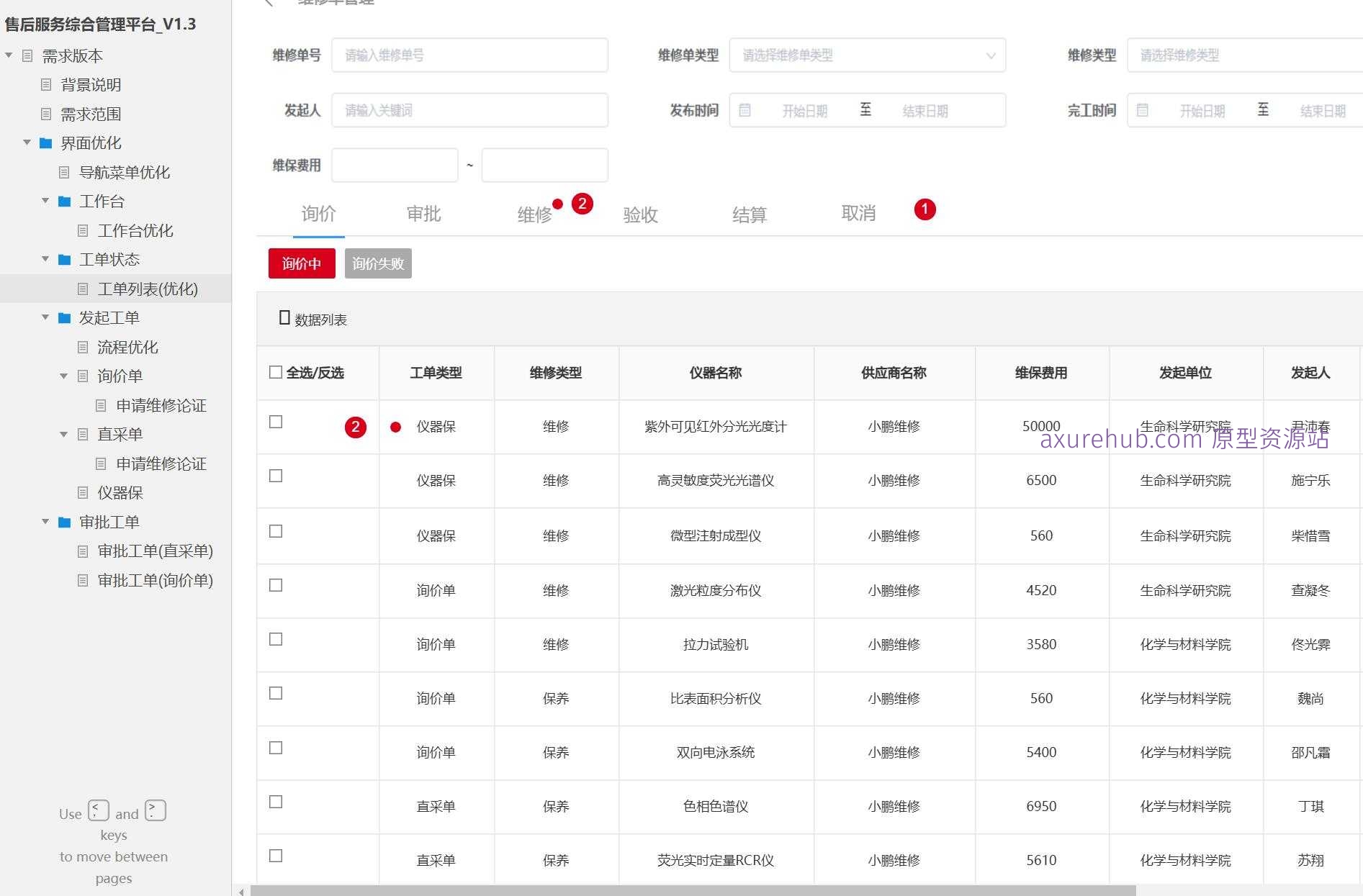Switch to the 审批 tab

[423, 214]
